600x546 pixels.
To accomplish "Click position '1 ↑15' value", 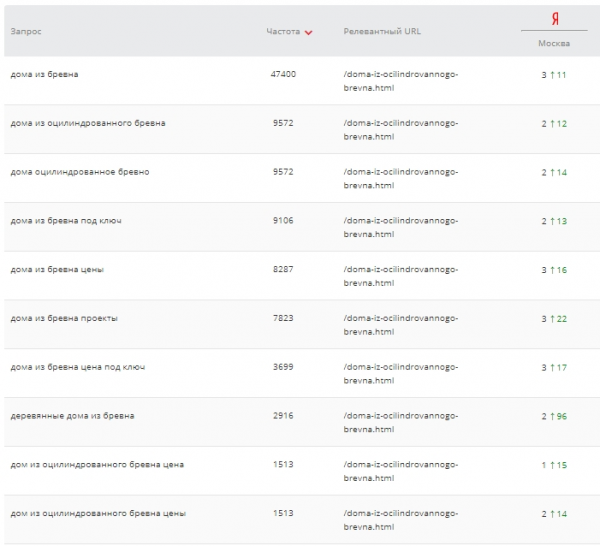I will click(x=554, y=465).
